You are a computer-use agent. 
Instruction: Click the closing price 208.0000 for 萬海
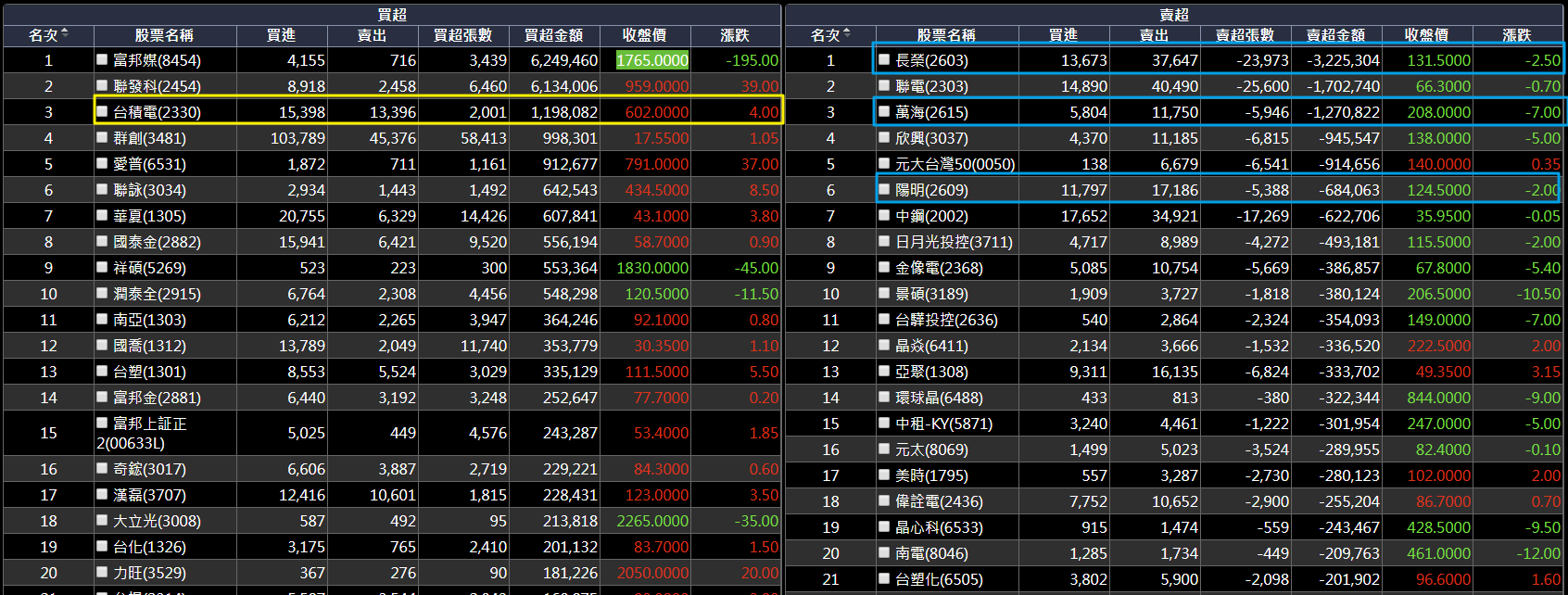pyautogui.click(x=1439, y=112)
